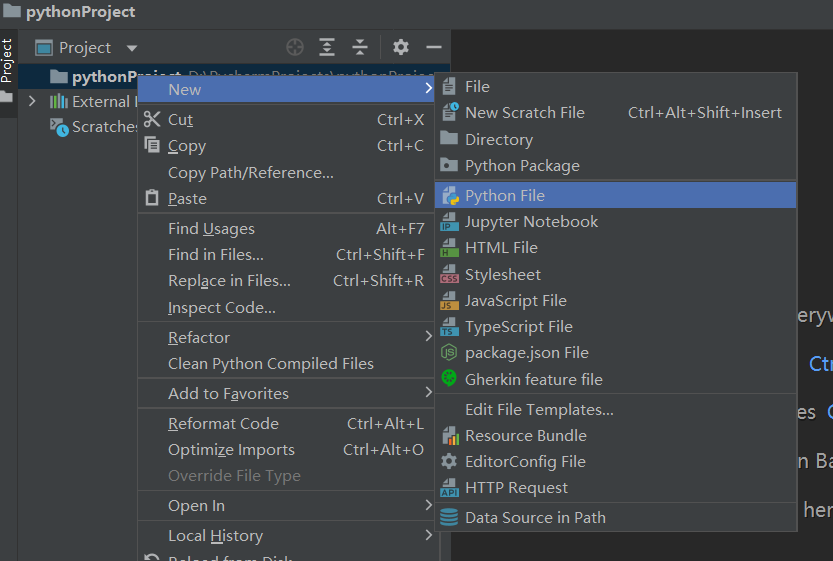833x561 pixels.
Task: Hide the Project panel with minus icon
Action: pos(434,47)
